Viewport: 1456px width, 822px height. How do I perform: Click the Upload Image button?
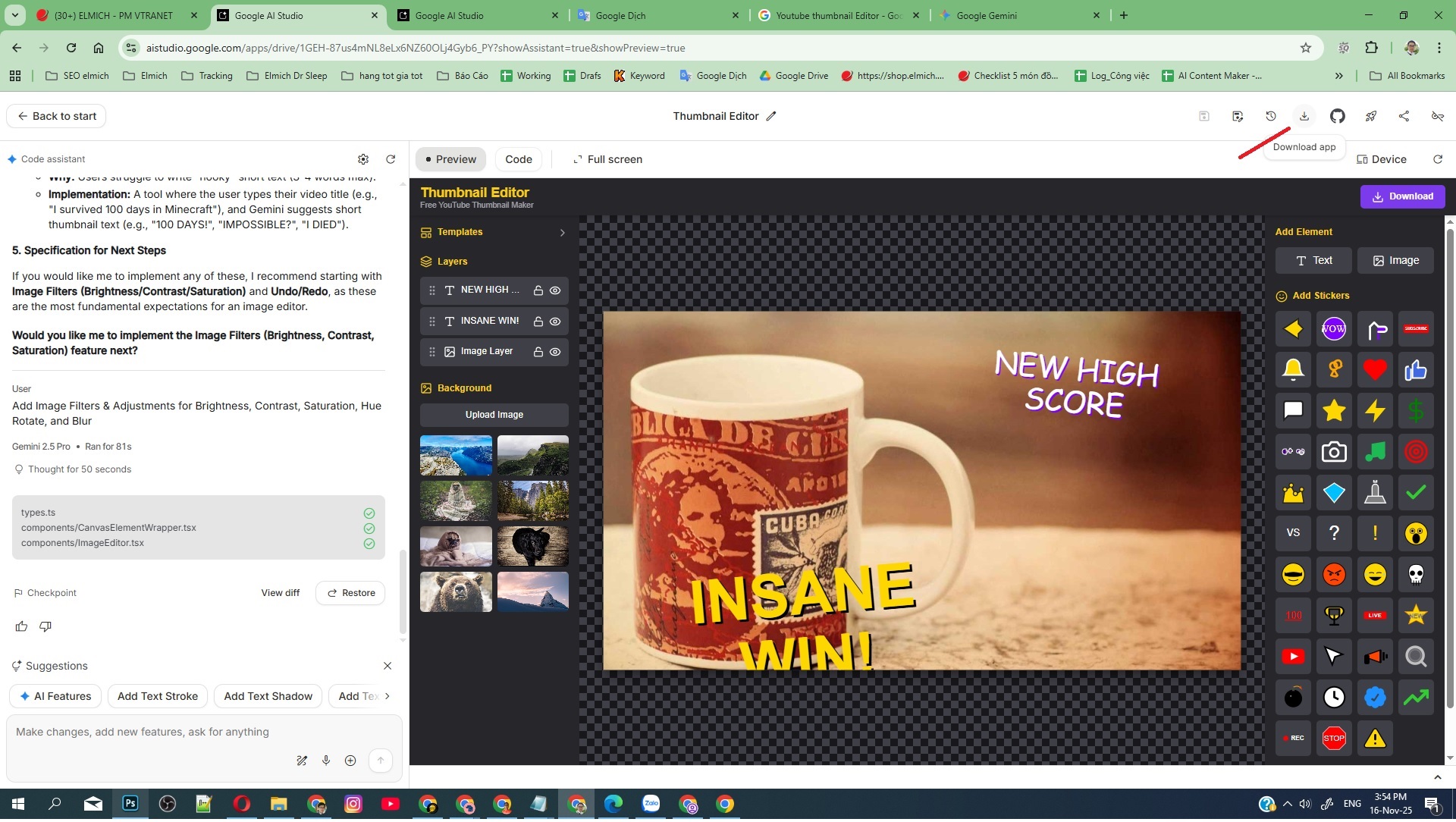tap(494, 415)
